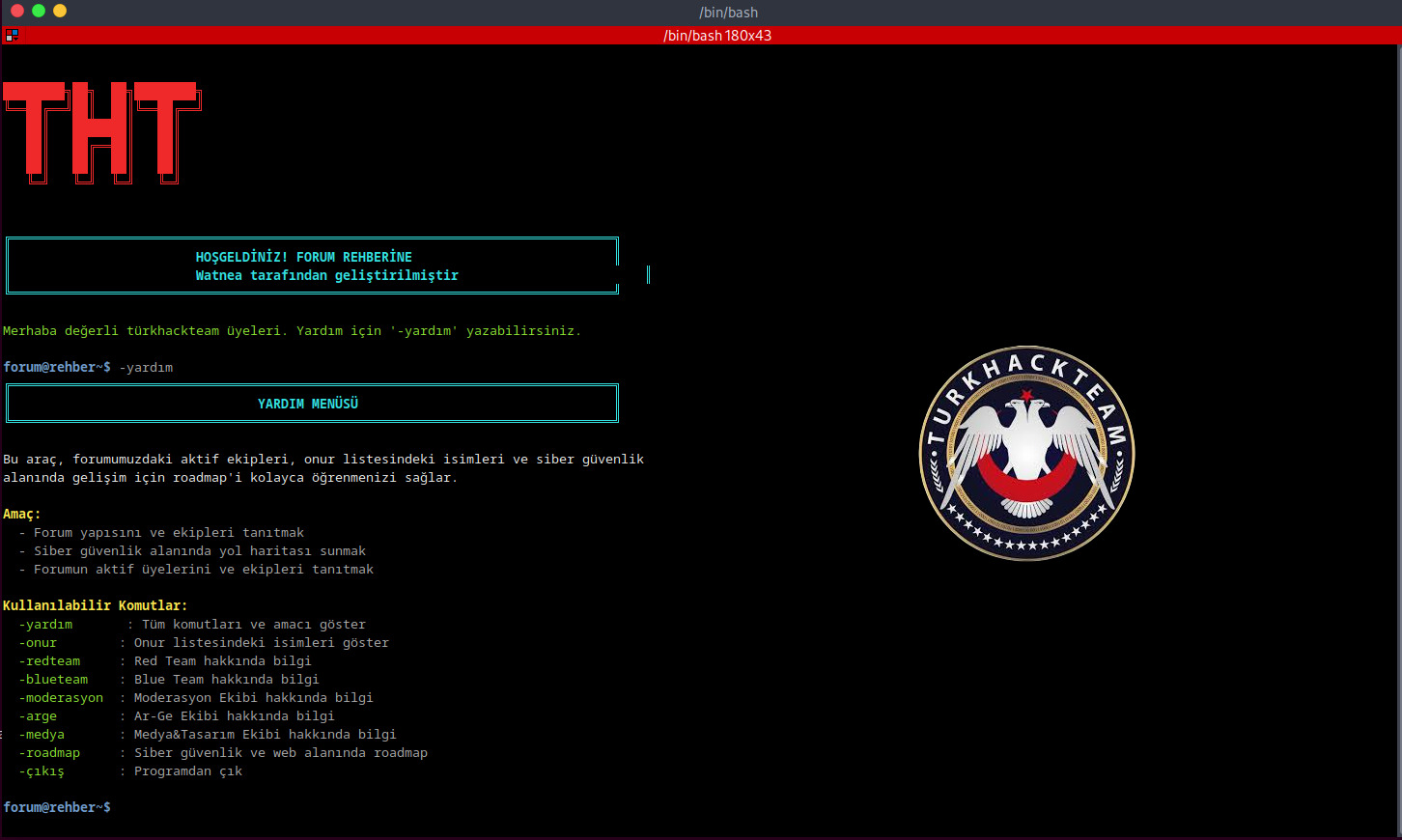The width and height of the screenshot is (1402, 840).
Task: Click description 'Blue Team hakkında bilgi'
Action: point(227,679)
